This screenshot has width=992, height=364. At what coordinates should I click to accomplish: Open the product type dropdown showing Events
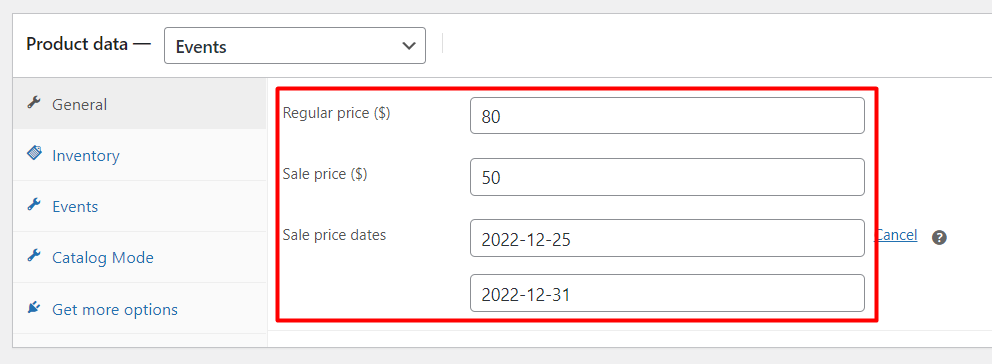[x=295, y=46]
